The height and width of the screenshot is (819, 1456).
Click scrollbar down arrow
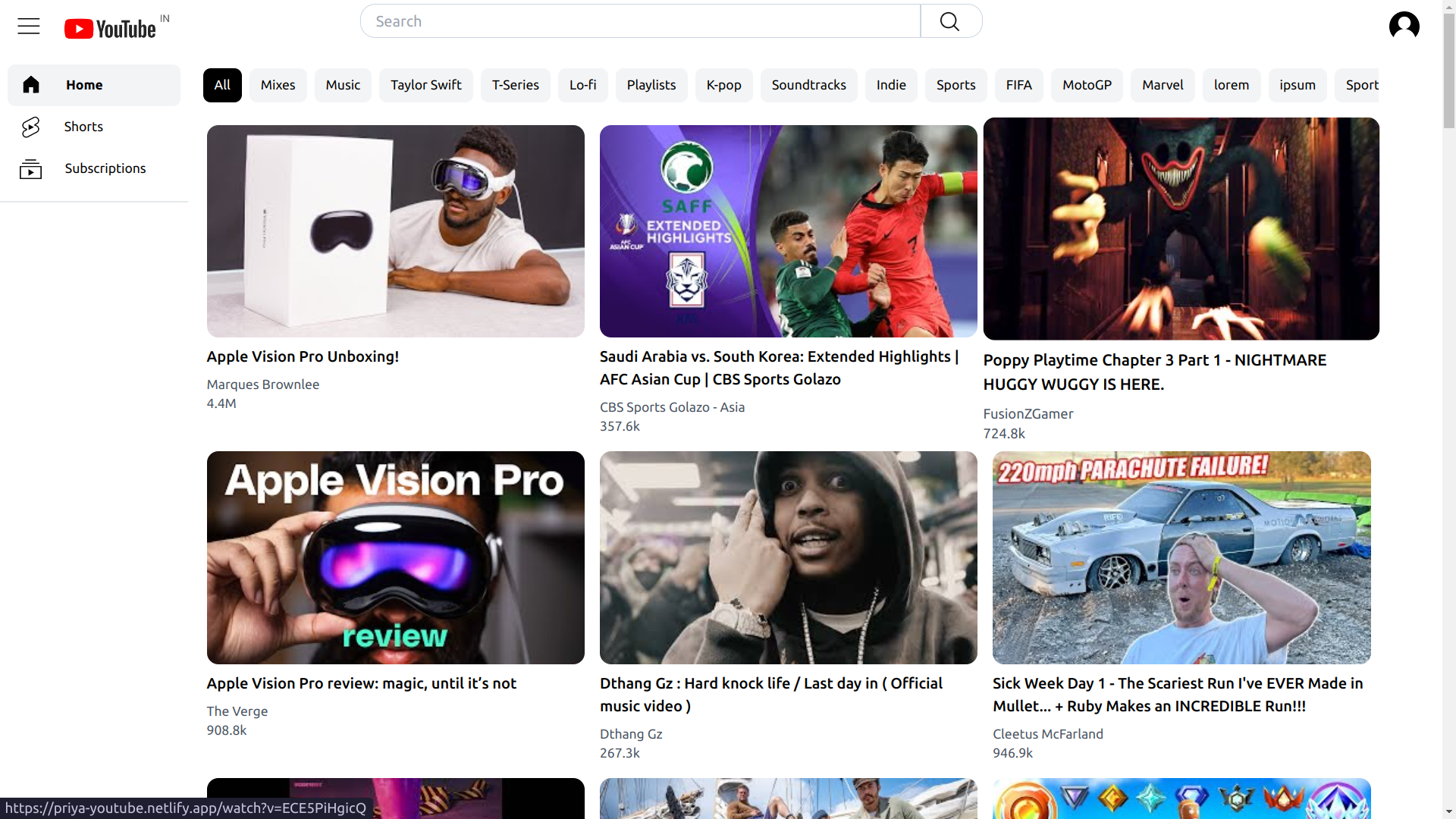[x=1449, y=812]
